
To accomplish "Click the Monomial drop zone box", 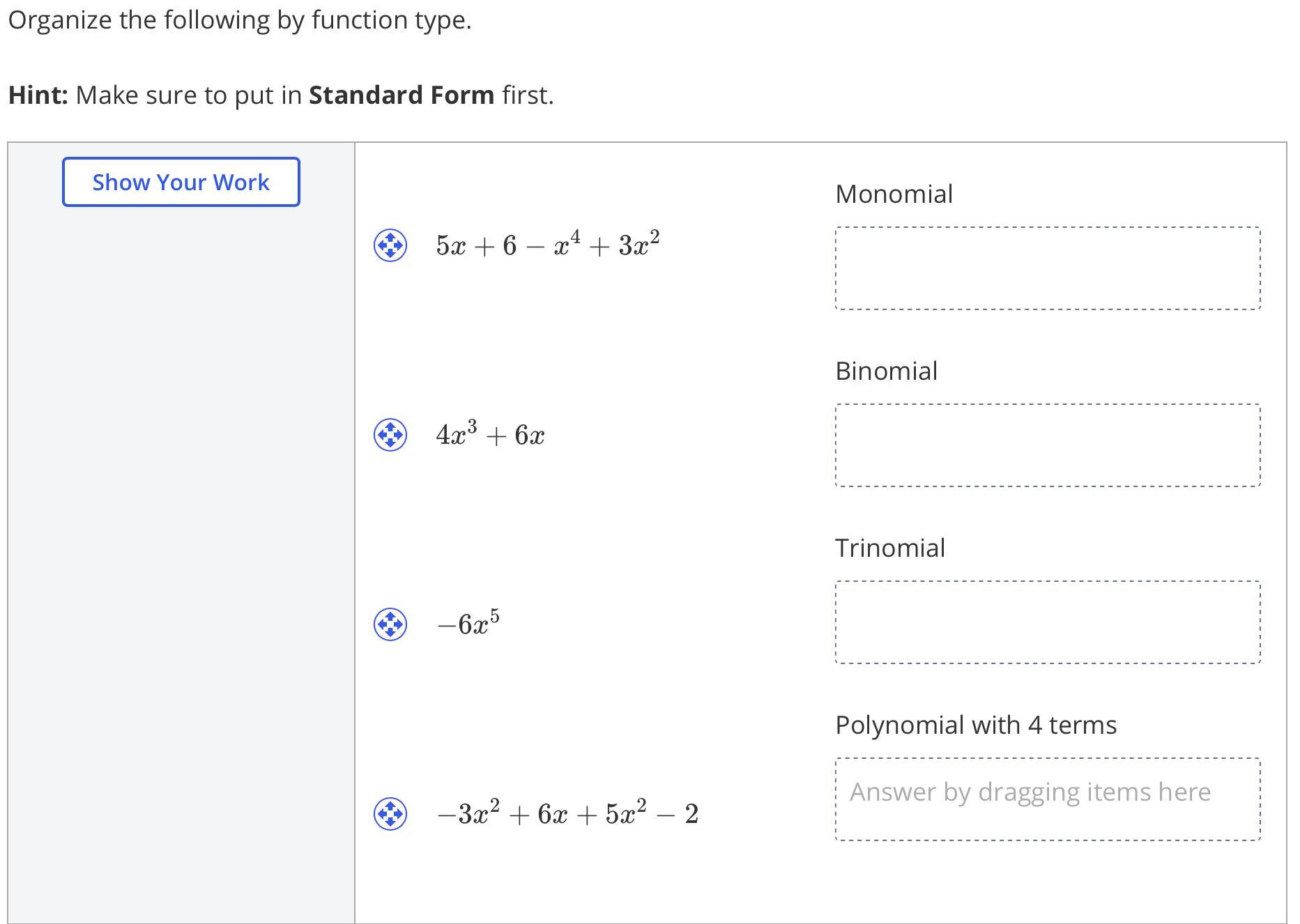I will pos(1047,268).
